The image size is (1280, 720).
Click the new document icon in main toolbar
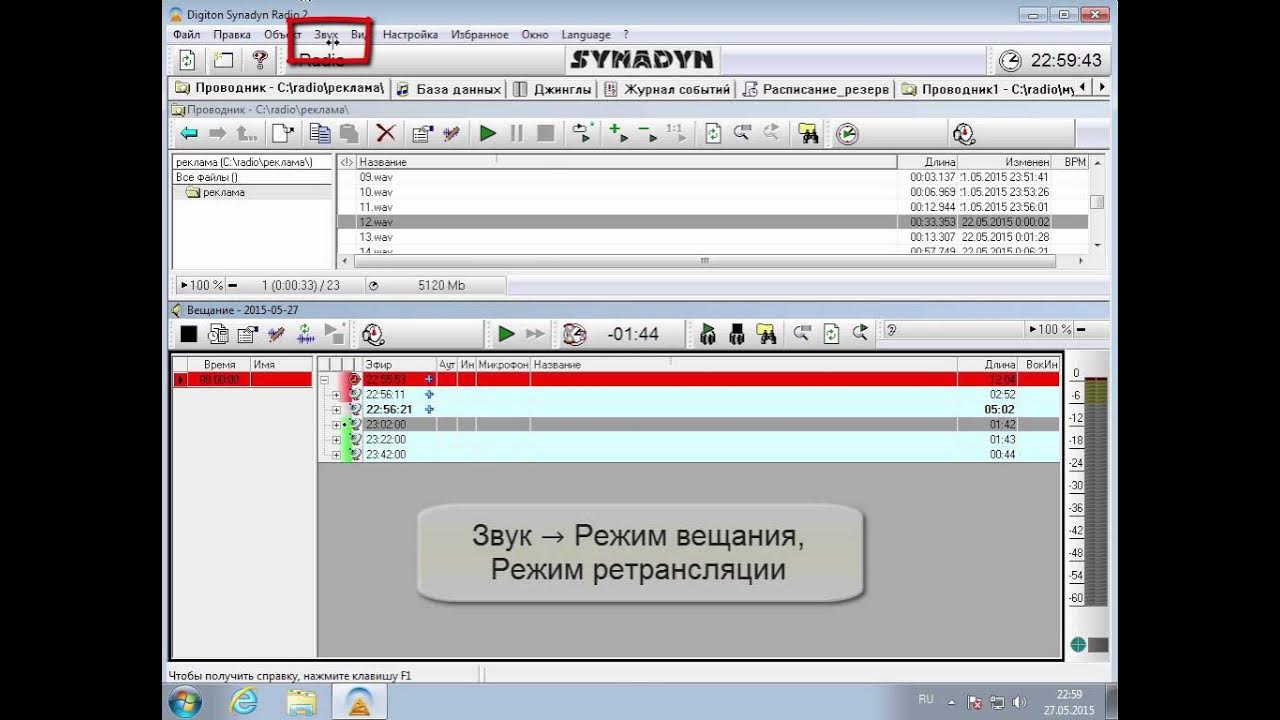click(x=223, y=60)
